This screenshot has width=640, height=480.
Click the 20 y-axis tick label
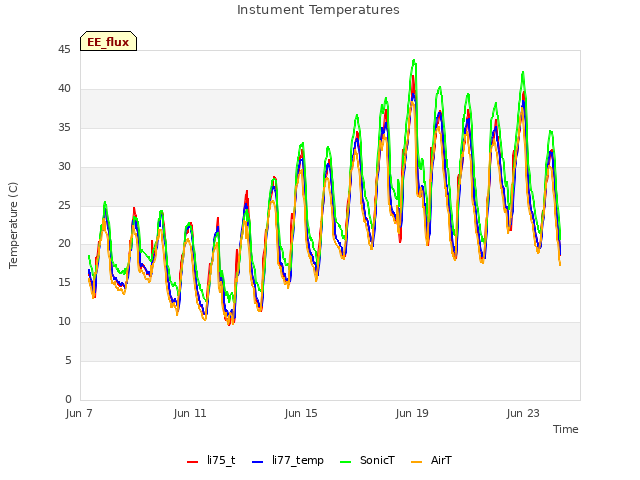click(x=64, y=244)
